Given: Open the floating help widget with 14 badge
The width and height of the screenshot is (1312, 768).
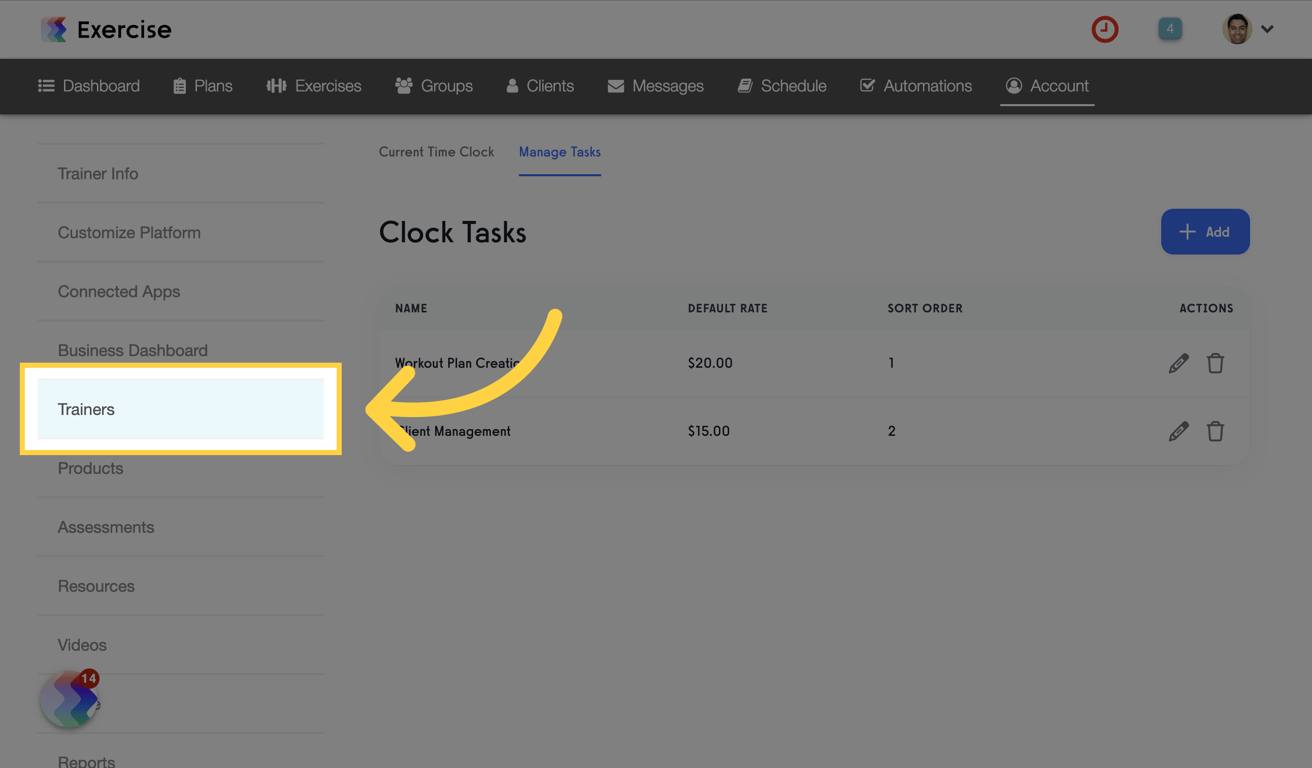Looking at the screenshot, I should (70, 698).
